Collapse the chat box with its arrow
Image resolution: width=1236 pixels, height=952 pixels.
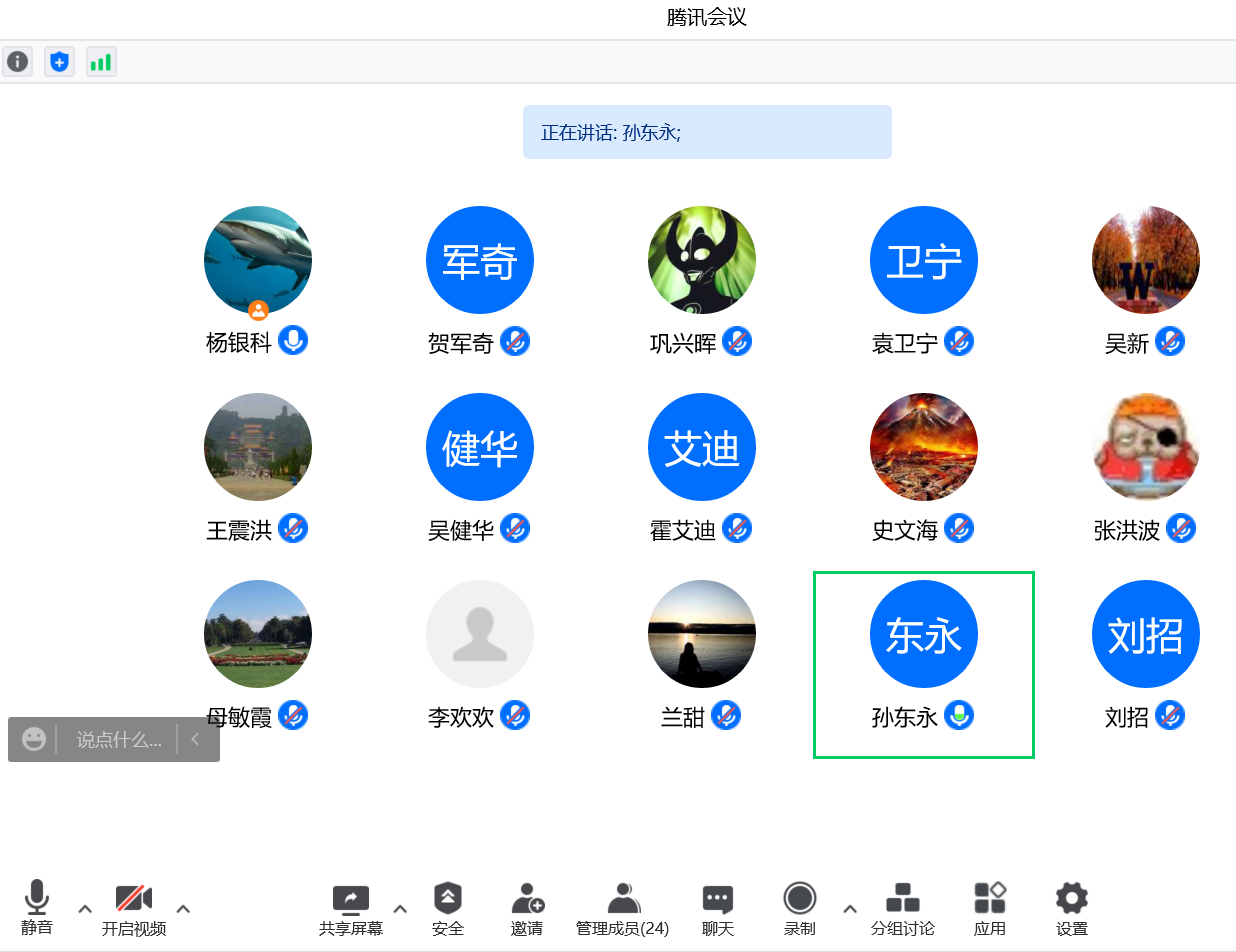tap(196, 740)
